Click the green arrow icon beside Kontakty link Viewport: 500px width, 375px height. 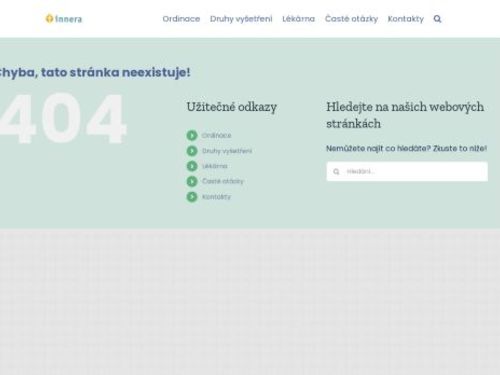pyautogui.click(x=192, y=197)
